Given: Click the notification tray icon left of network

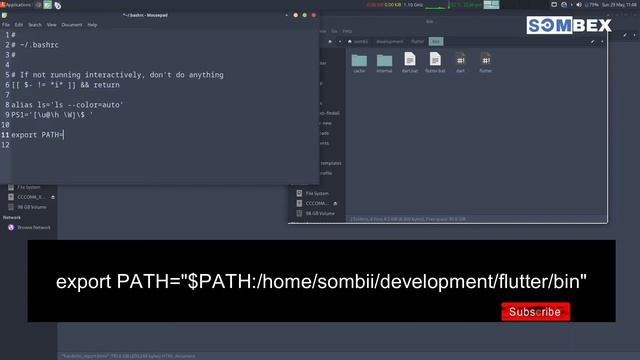Looking at the screenshot, I should pos(554,5).
